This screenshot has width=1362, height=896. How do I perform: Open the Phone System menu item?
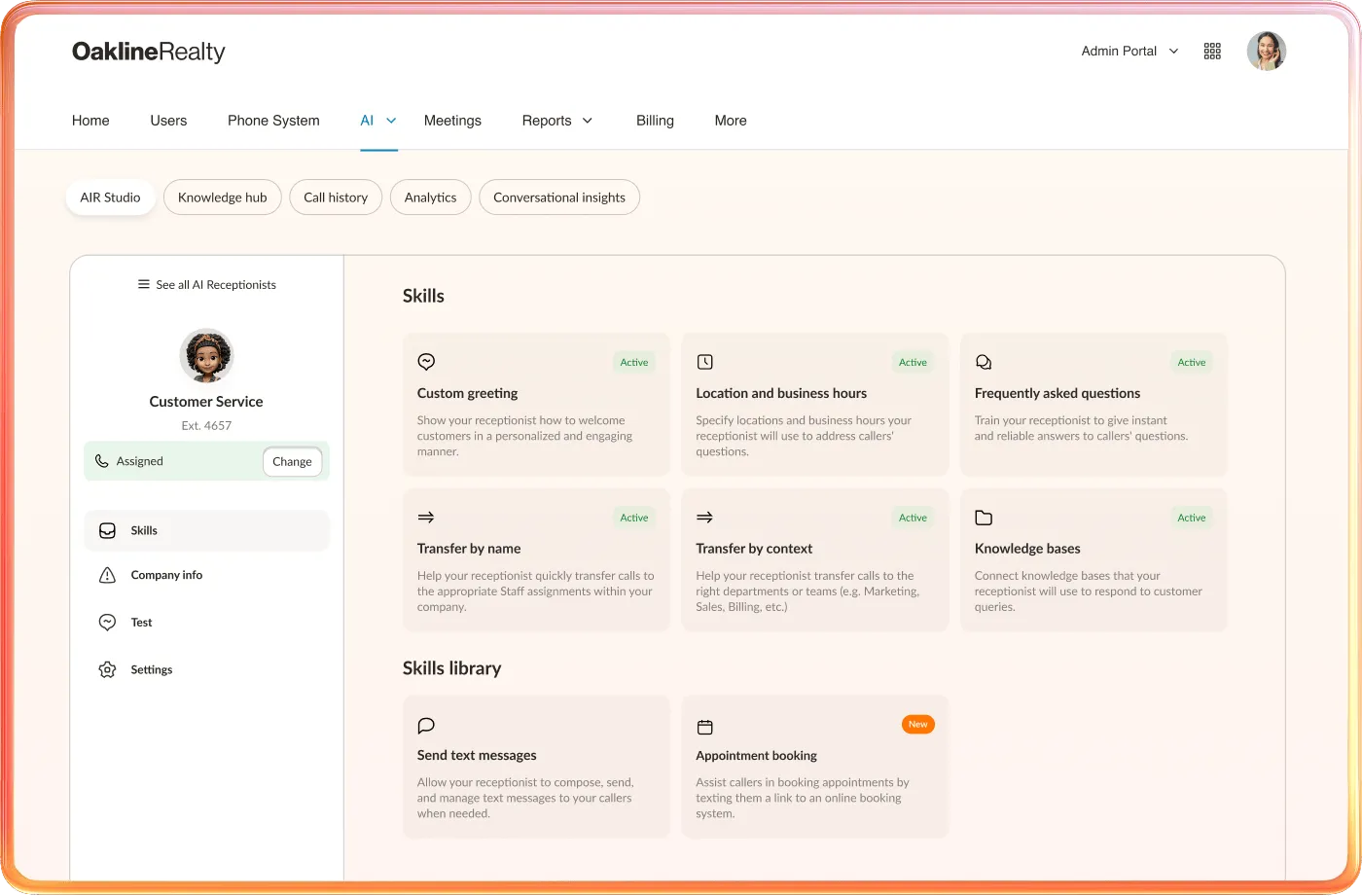(x=273, y=121)
